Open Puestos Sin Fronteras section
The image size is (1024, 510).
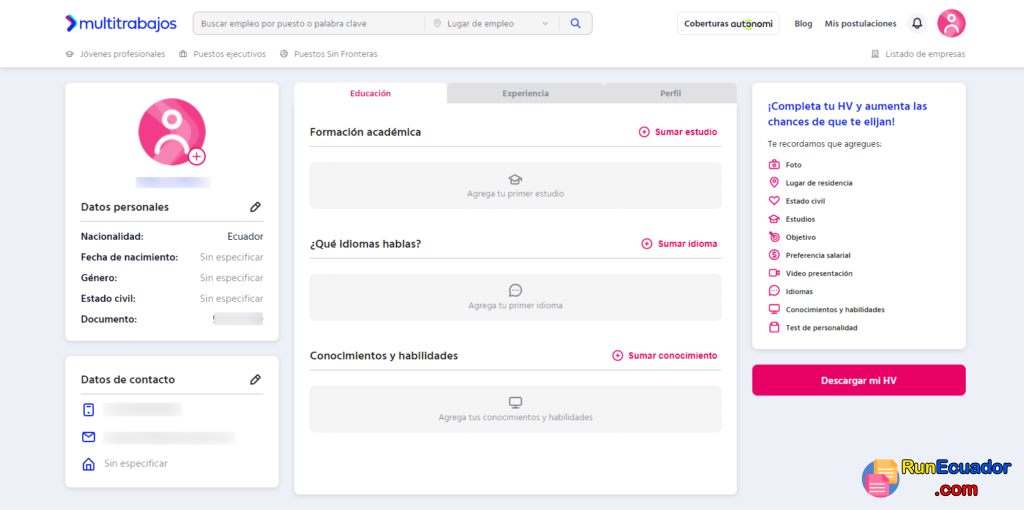(x=328, y=54)
